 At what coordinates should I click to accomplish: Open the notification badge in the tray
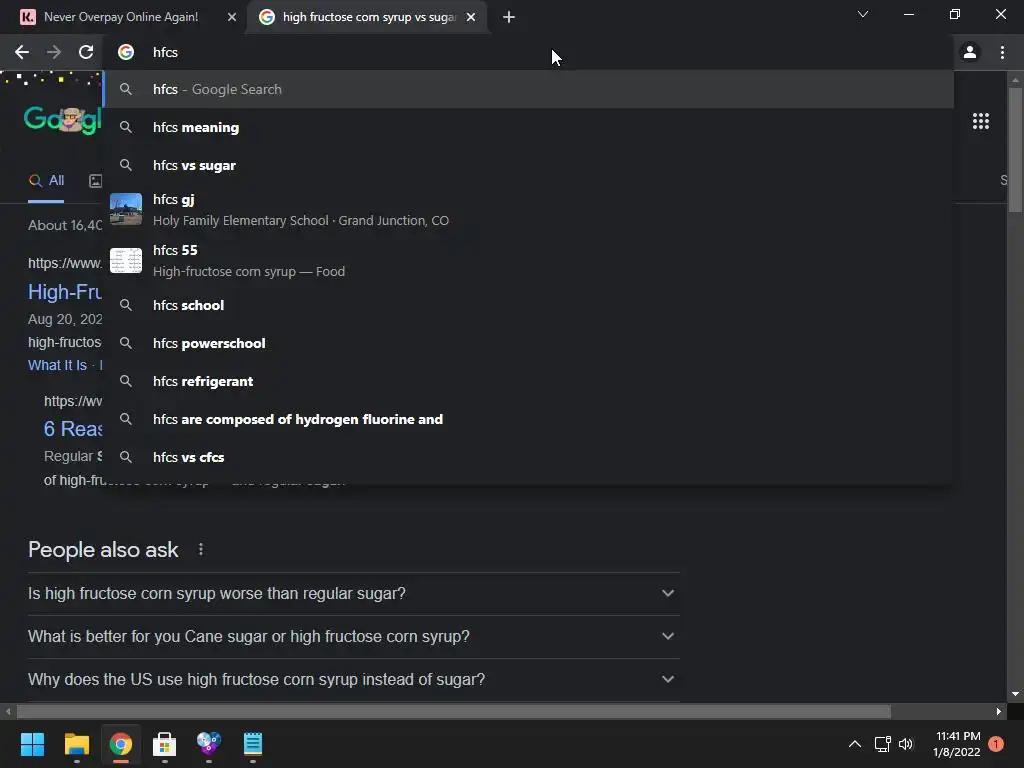pyautogui.click(x=996, y=744)
